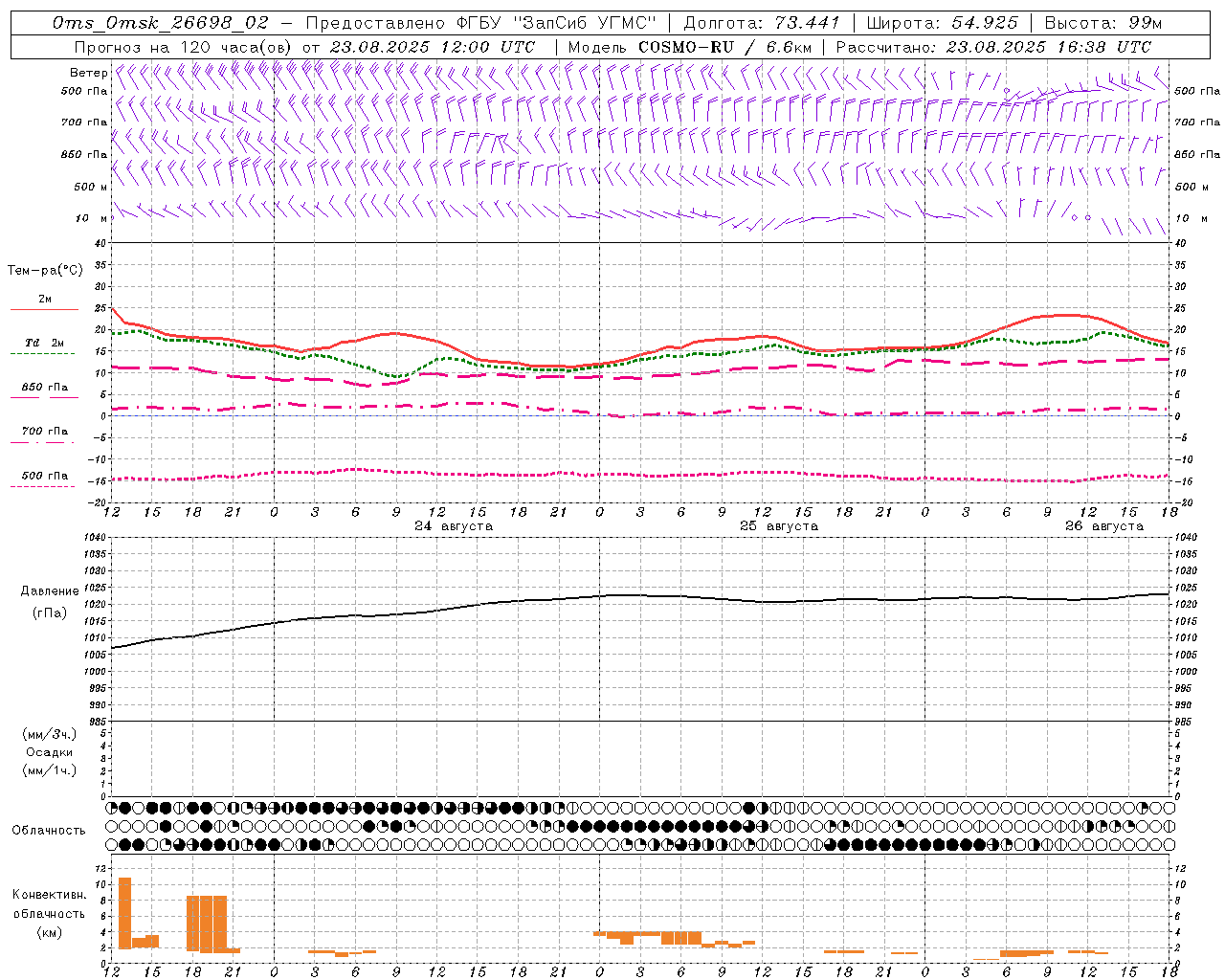Select the Высота: 99м elevation text

tap(1103, 23)
